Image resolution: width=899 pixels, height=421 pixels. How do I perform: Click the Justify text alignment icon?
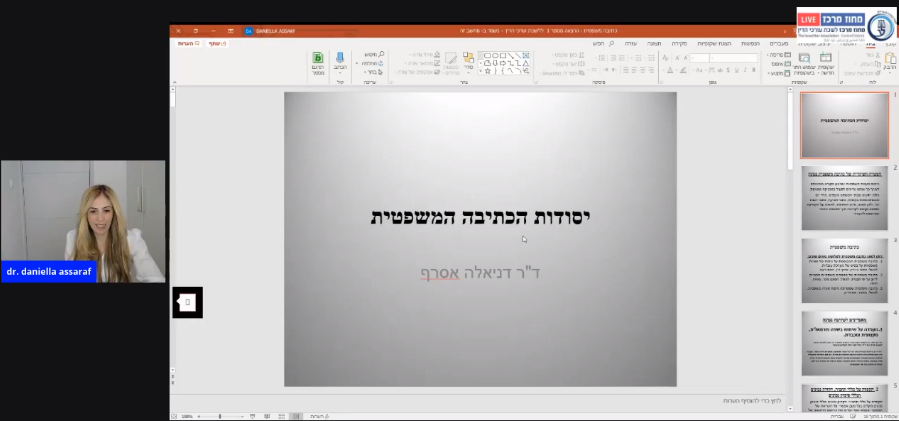pos(626,70)
